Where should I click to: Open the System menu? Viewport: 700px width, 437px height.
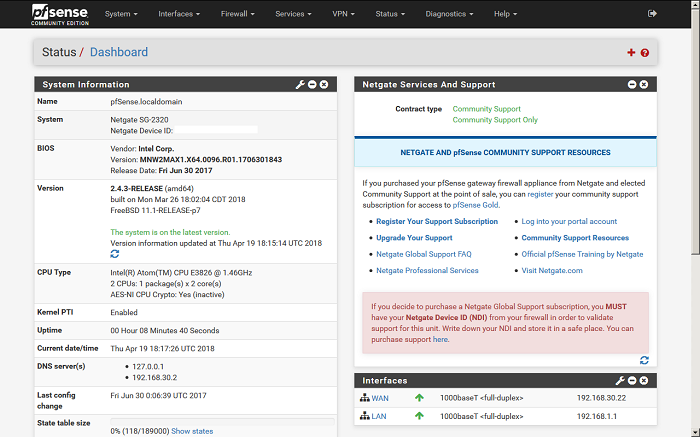tap(121, 14)
